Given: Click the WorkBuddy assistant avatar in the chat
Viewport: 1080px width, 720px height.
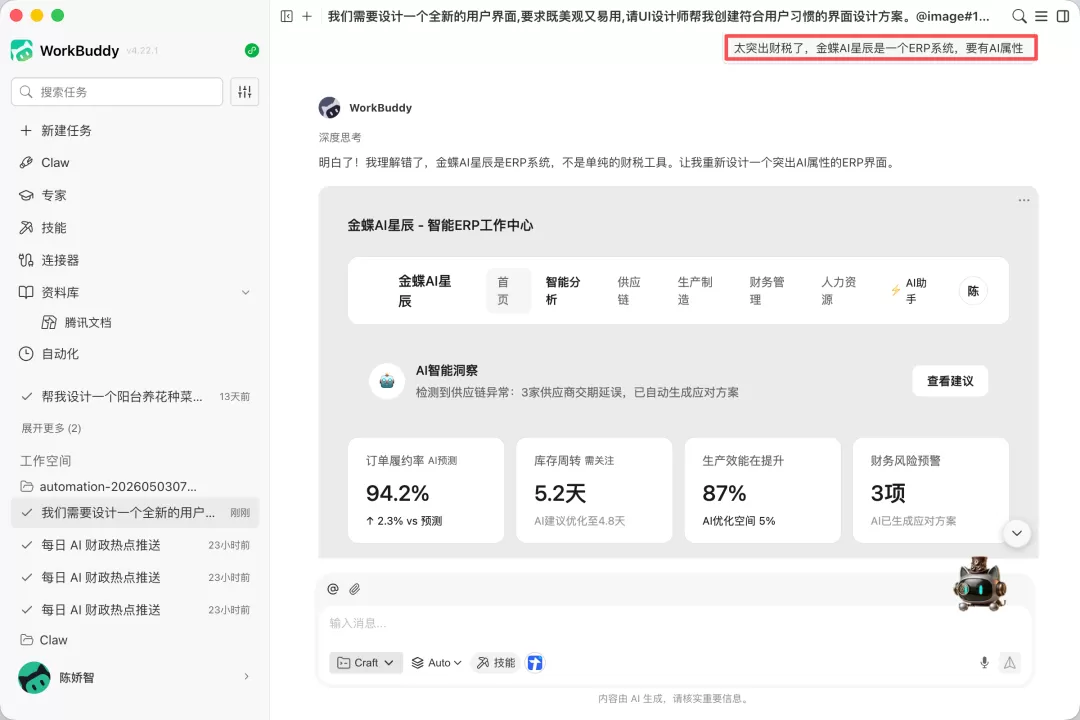Looking at the screenshot, I should tap(329, 107).
